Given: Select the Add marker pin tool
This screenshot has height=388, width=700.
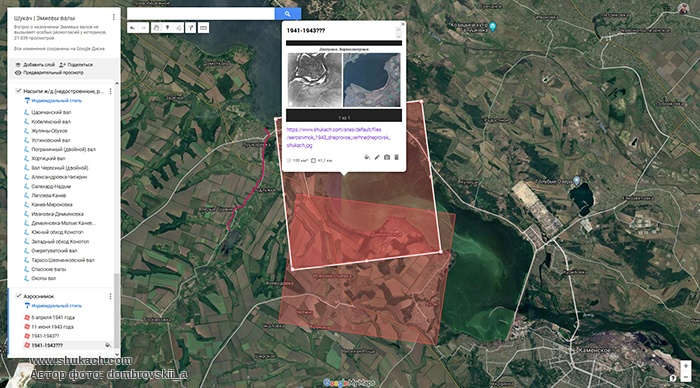Looking at the screenshot, I should (167, 28).
